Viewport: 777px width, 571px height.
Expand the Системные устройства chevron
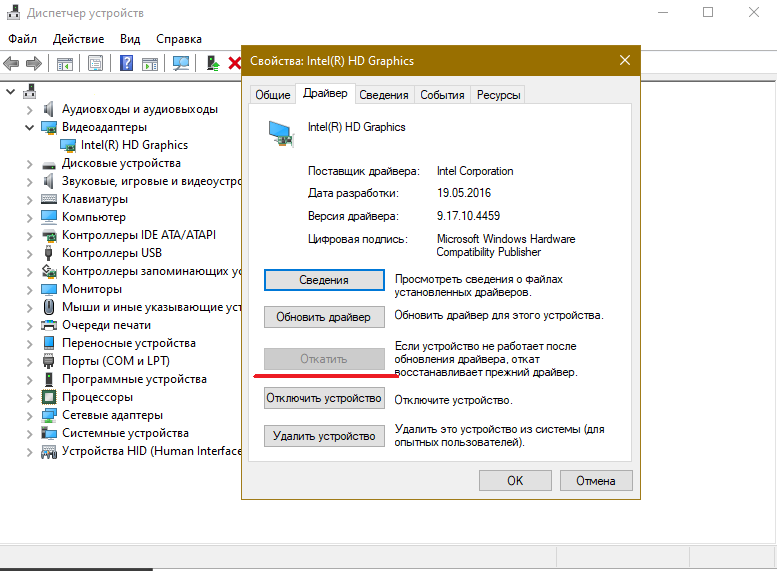pos(30,434)
